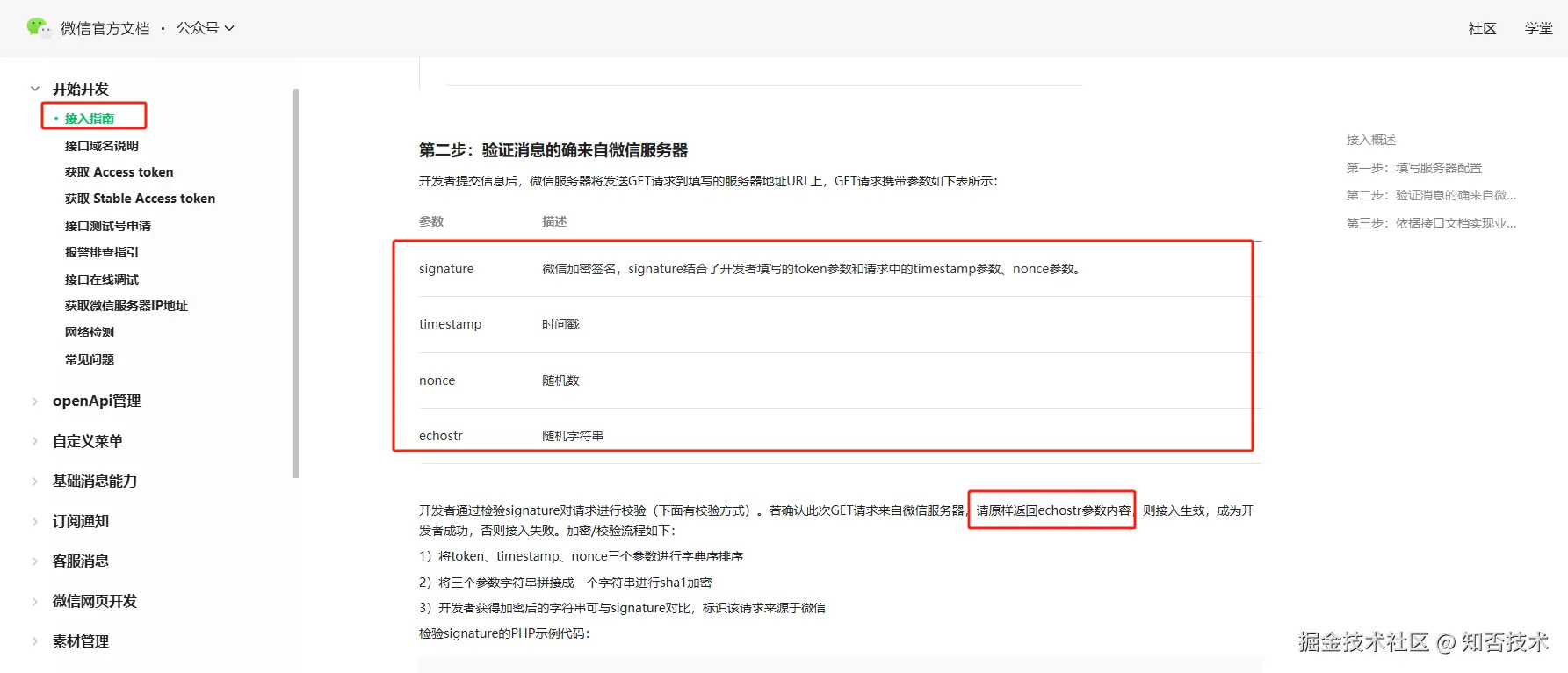
Task: Open 接口在线调试 page
Action: coord(102,279)
